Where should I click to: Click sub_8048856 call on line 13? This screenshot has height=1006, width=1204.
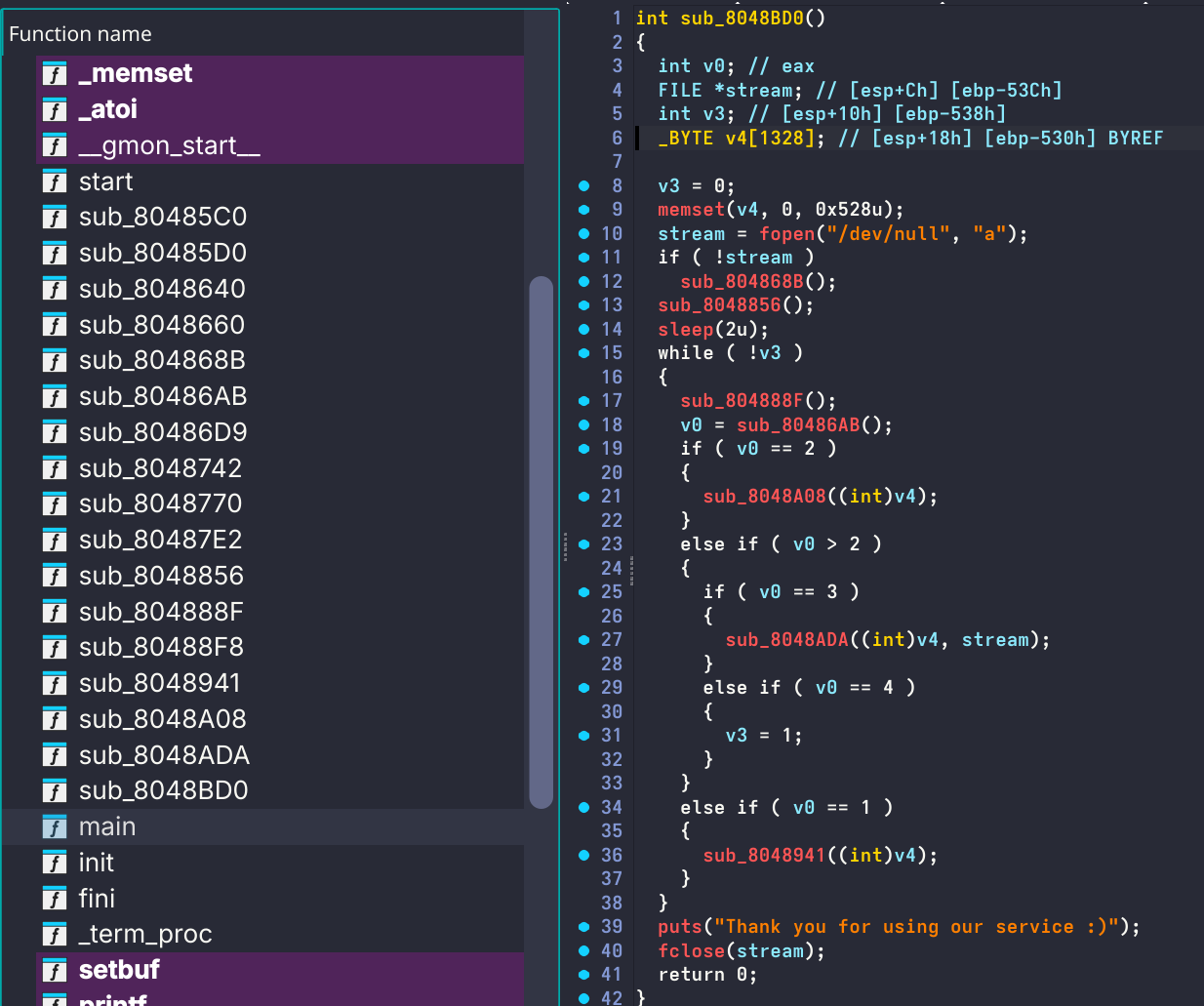pos(720,305)
